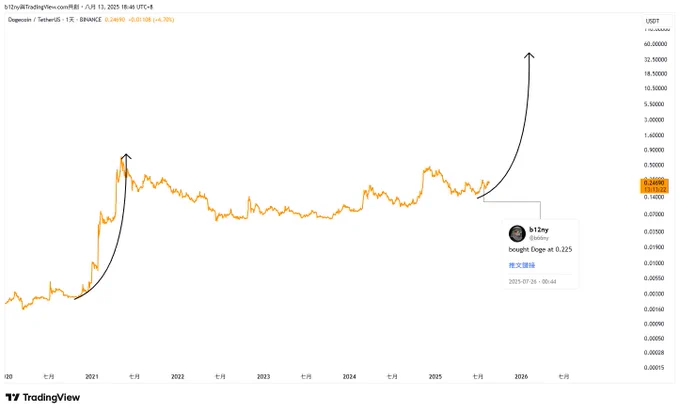Click the 'bought Doge at 0.225' text

pos(540,249)
